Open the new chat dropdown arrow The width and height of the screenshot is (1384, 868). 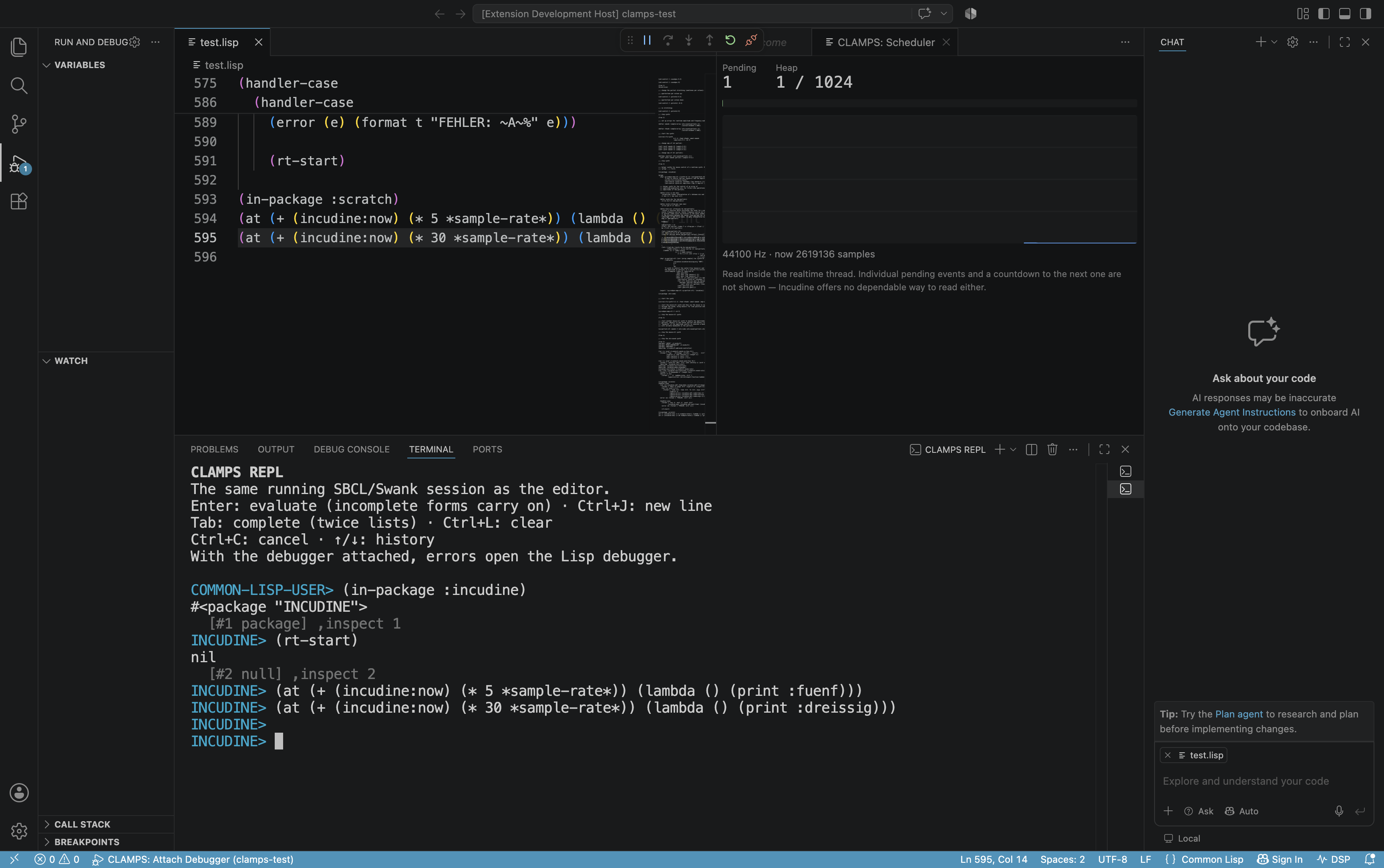click(x=1274, y=42)
